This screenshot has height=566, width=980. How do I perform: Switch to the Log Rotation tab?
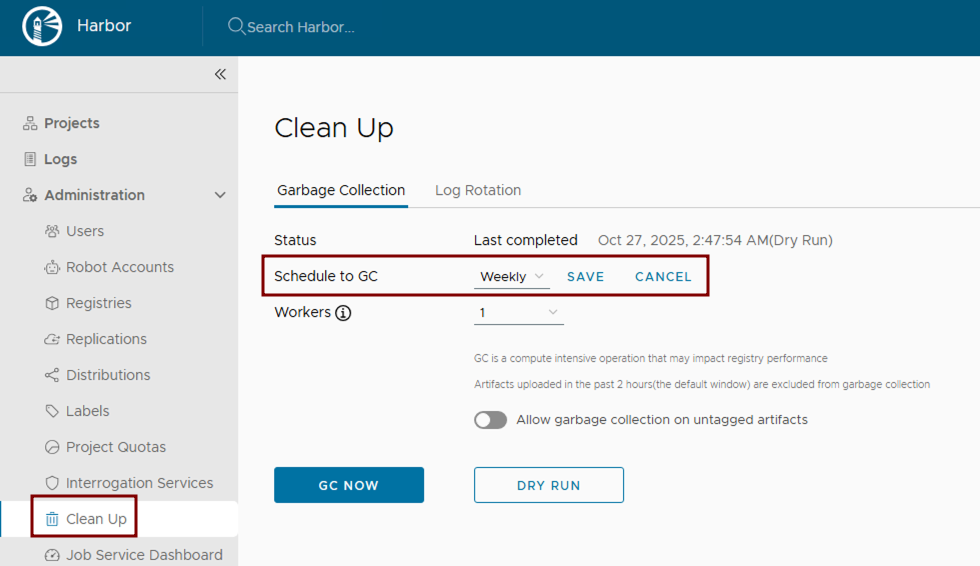(x=478, y=190)
